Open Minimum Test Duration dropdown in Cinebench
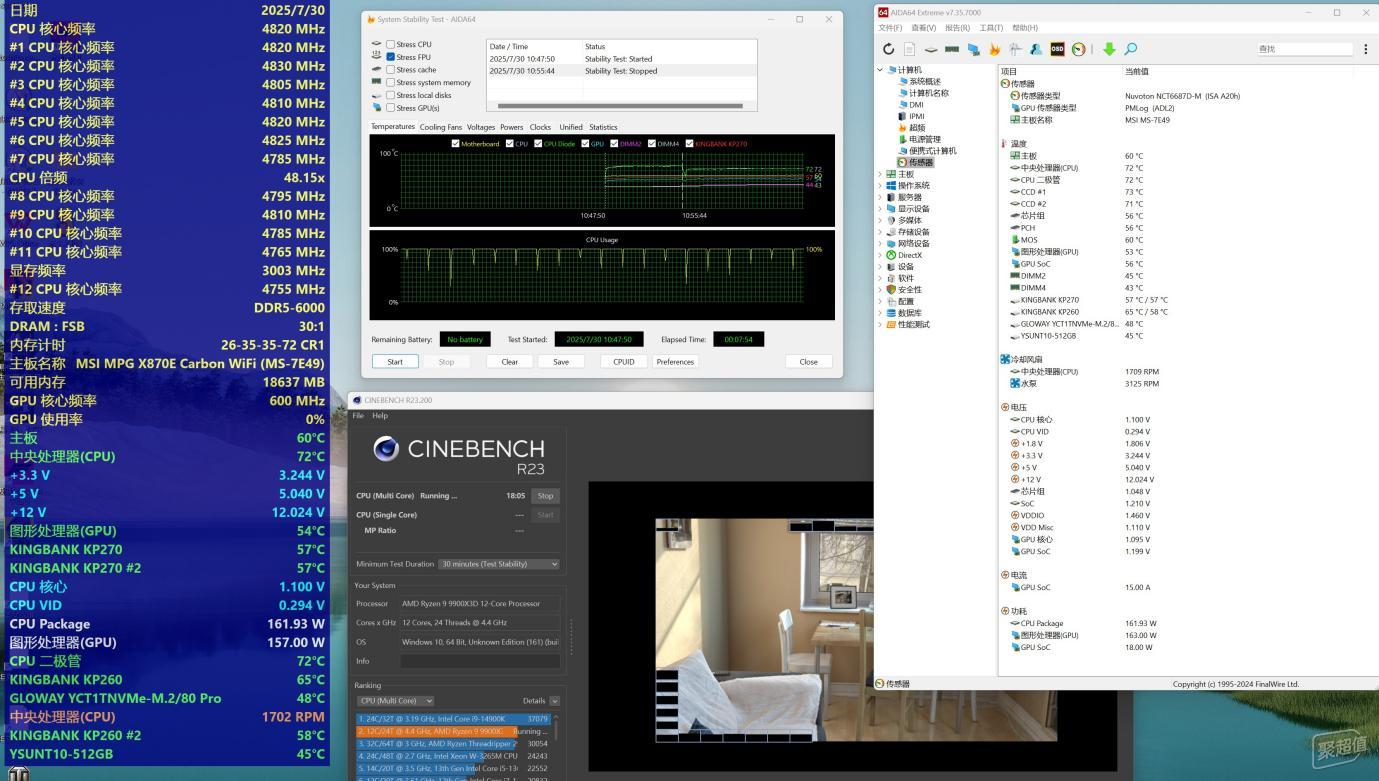The height and width of the screenshot is (781, 1379). coord(499,564)
